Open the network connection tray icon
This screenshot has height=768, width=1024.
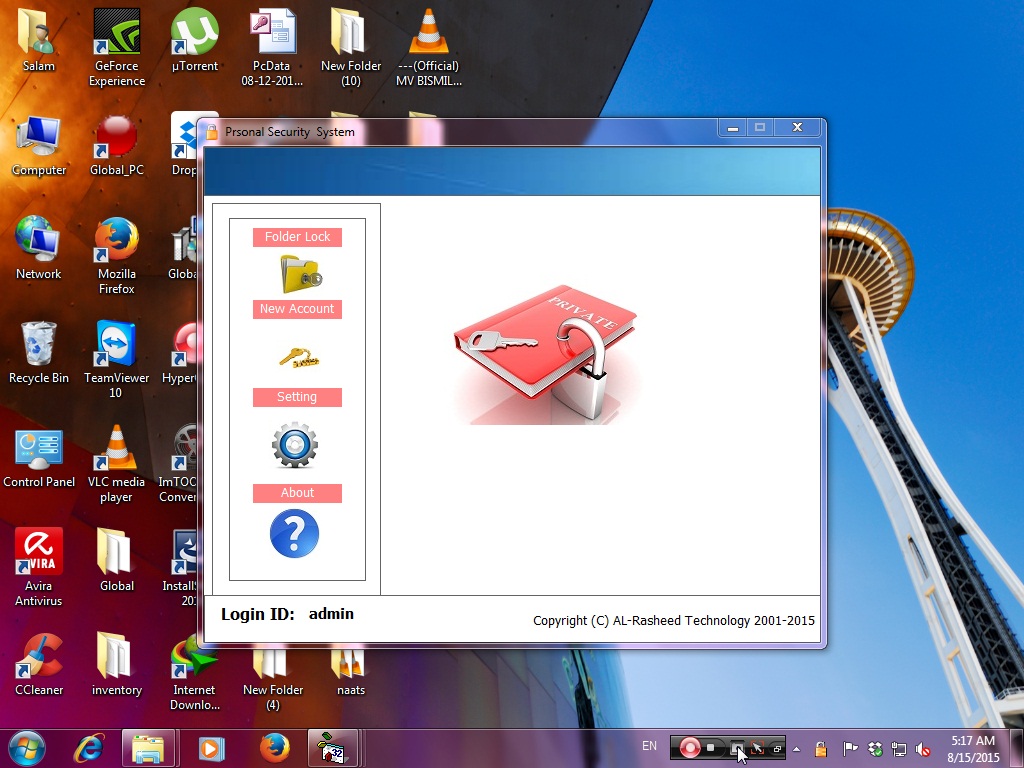pyautogui.click(x=899, y=748)
